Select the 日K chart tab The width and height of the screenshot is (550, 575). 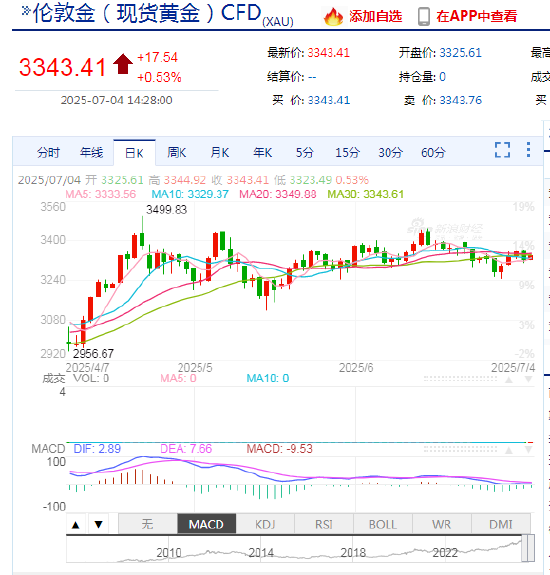pos(134,153)
